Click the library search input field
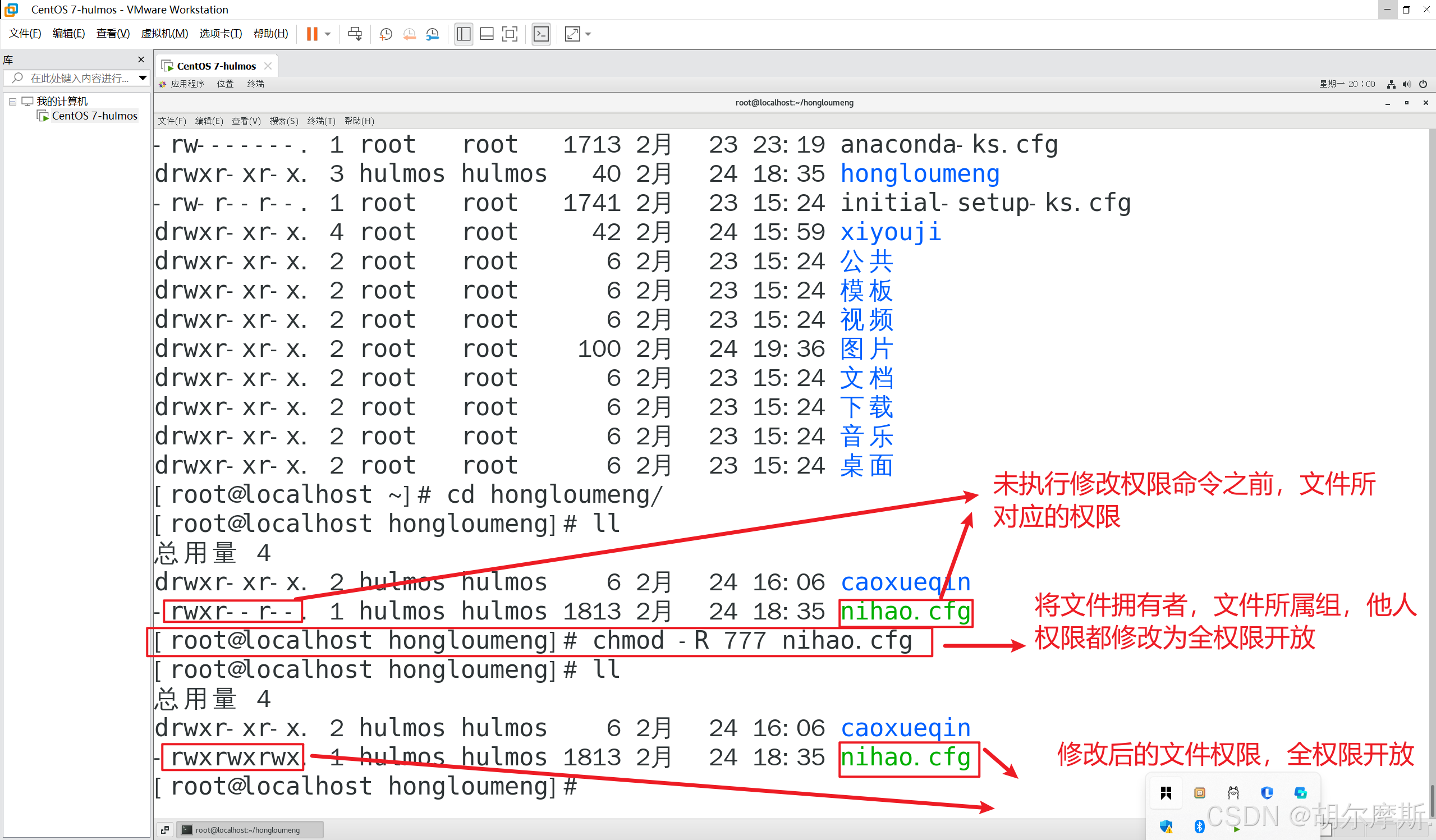1436x840 pixels. 79,78
